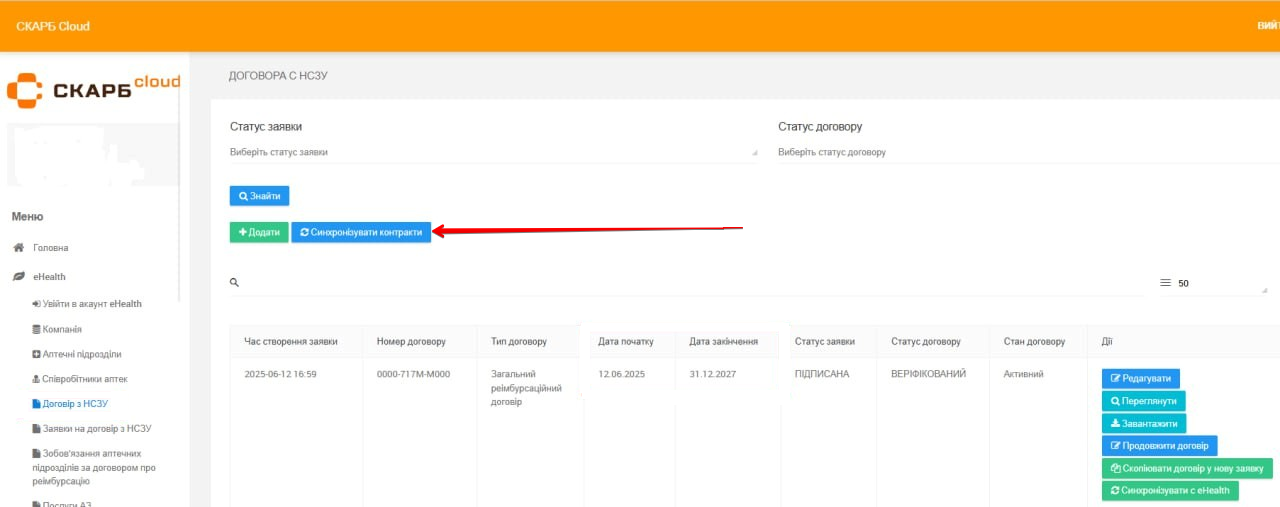The height and width of the screenshot is (507, 1280).
Task: Click the home icon beside Головна
Action: pyautogui.click(x=18, y=248)
